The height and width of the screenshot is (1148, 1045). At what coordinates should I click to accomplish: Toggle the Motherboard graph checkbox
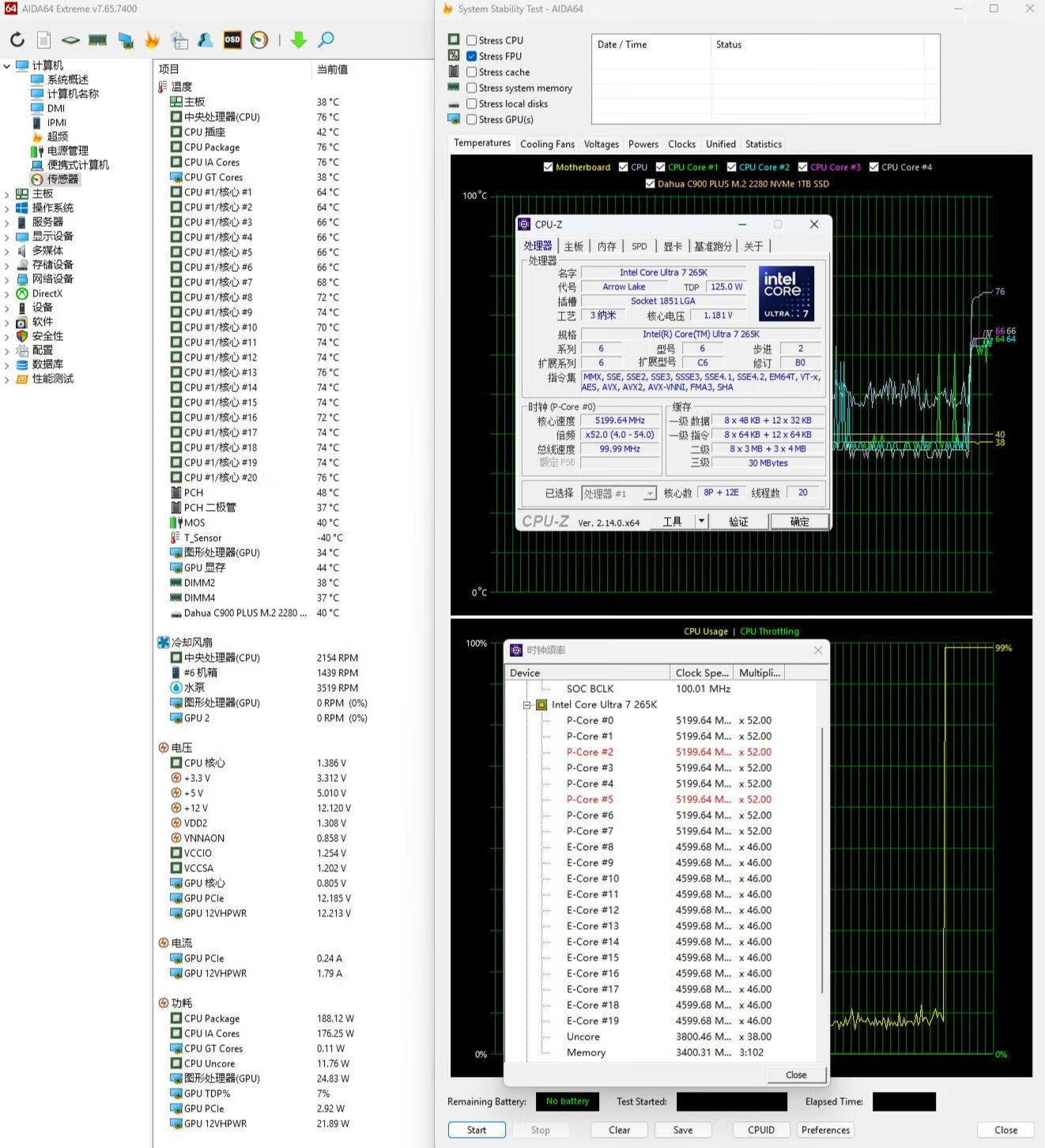coord(549,167)
